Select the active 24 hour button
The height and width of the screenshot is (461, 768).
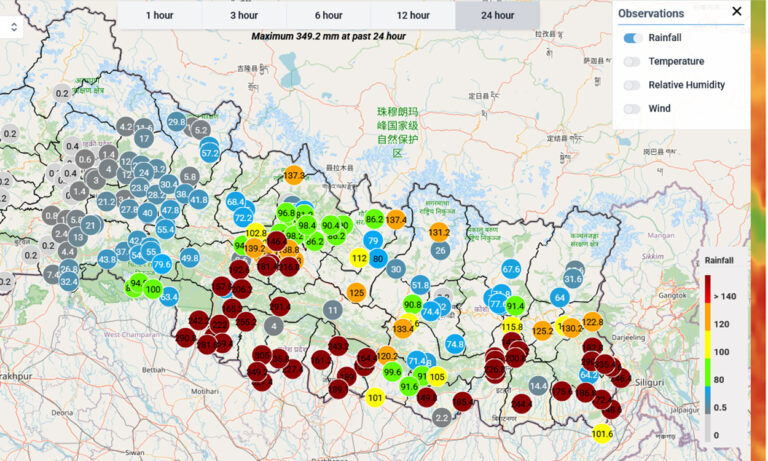tap(497, 15)
